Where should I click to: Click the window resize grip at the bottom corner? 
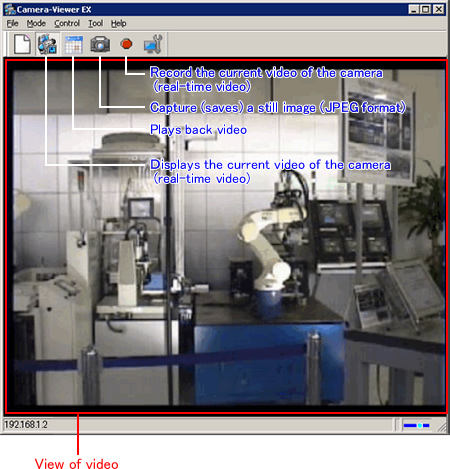441,427
